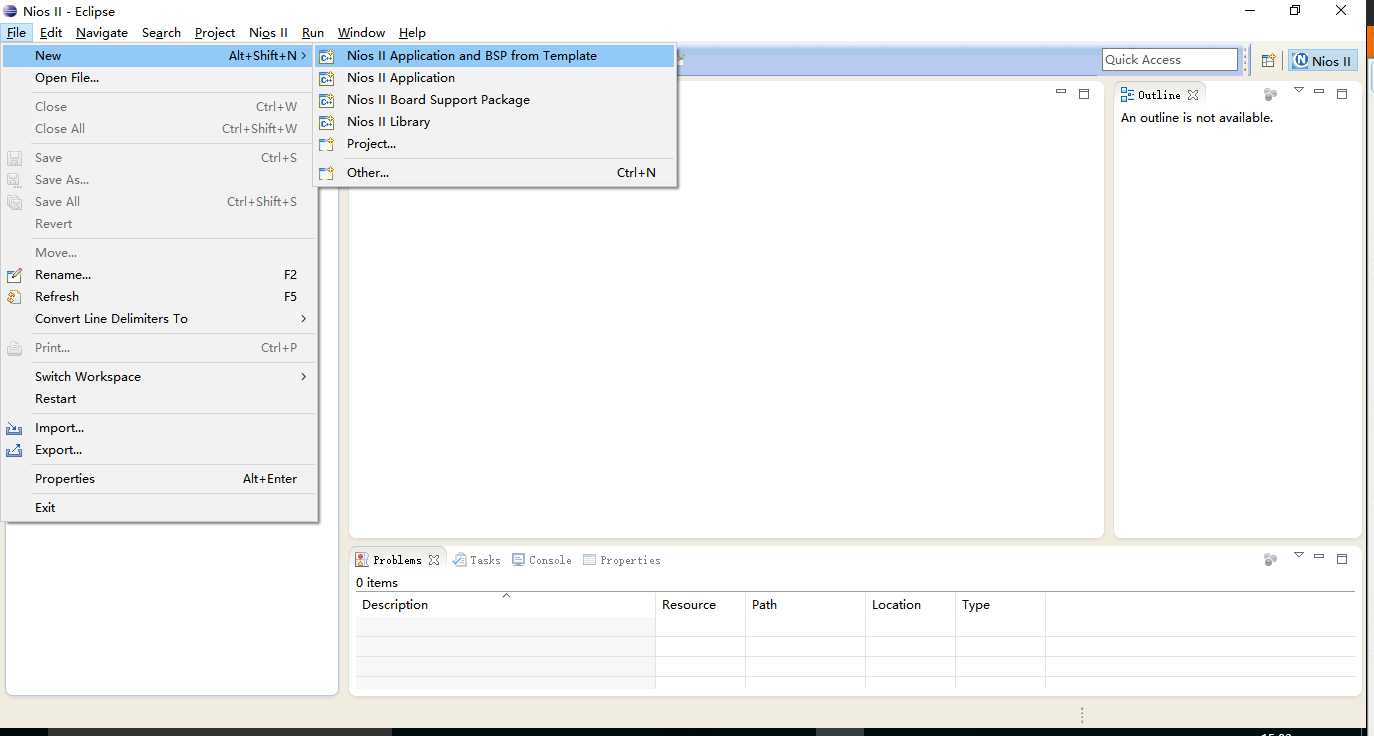Click Open File... in File menu

click(x=160, y=78)
